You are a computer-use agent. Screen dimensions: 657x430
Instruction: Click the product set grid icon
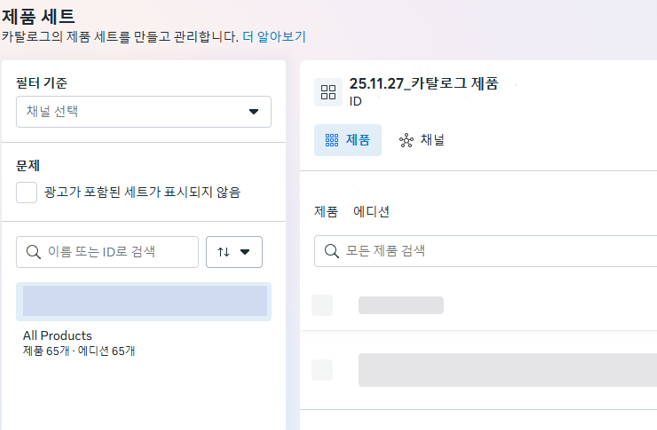(x=328, y=93)
